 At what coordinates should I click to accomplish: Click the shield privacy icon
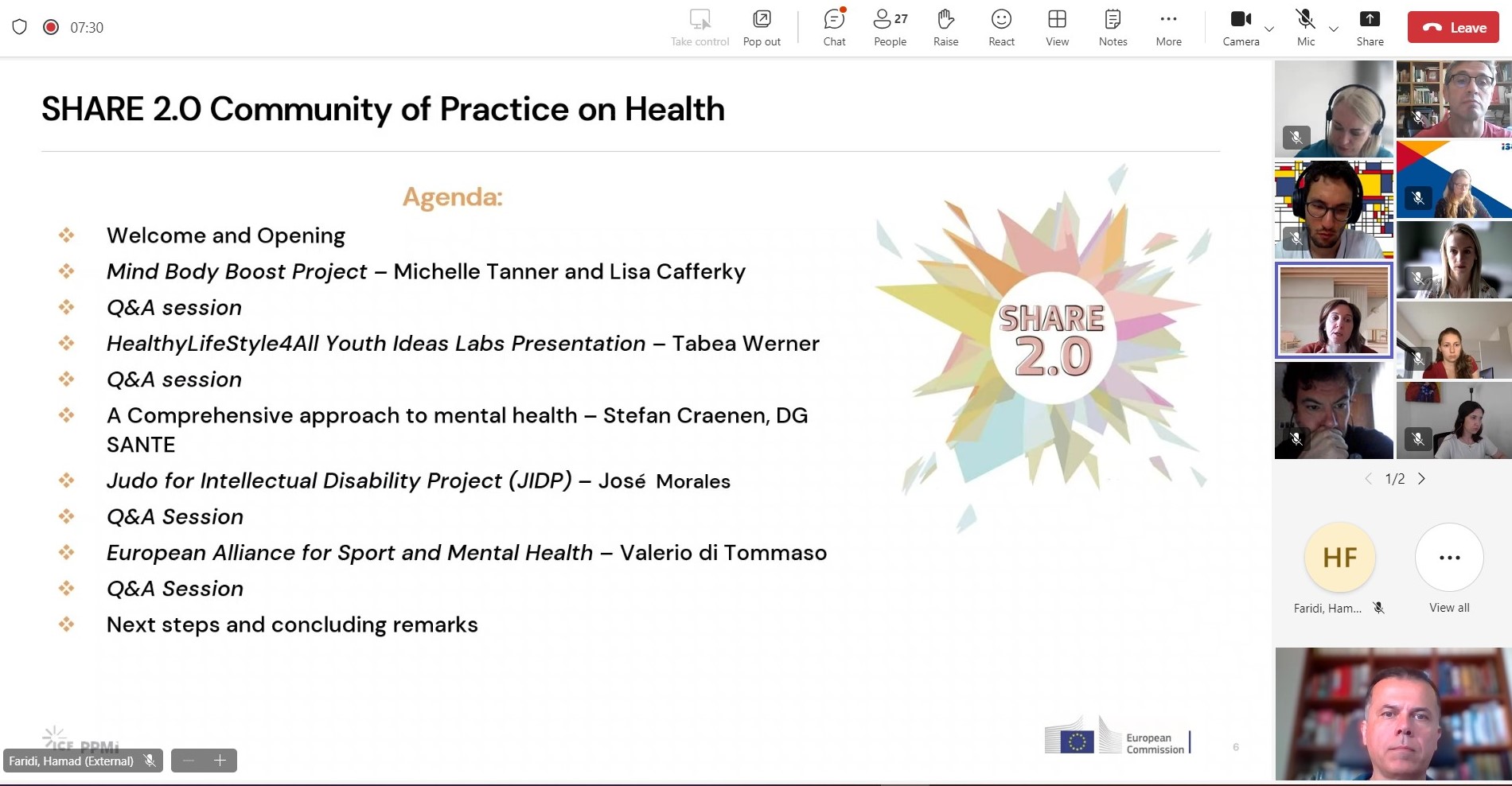tap(20, 27)
